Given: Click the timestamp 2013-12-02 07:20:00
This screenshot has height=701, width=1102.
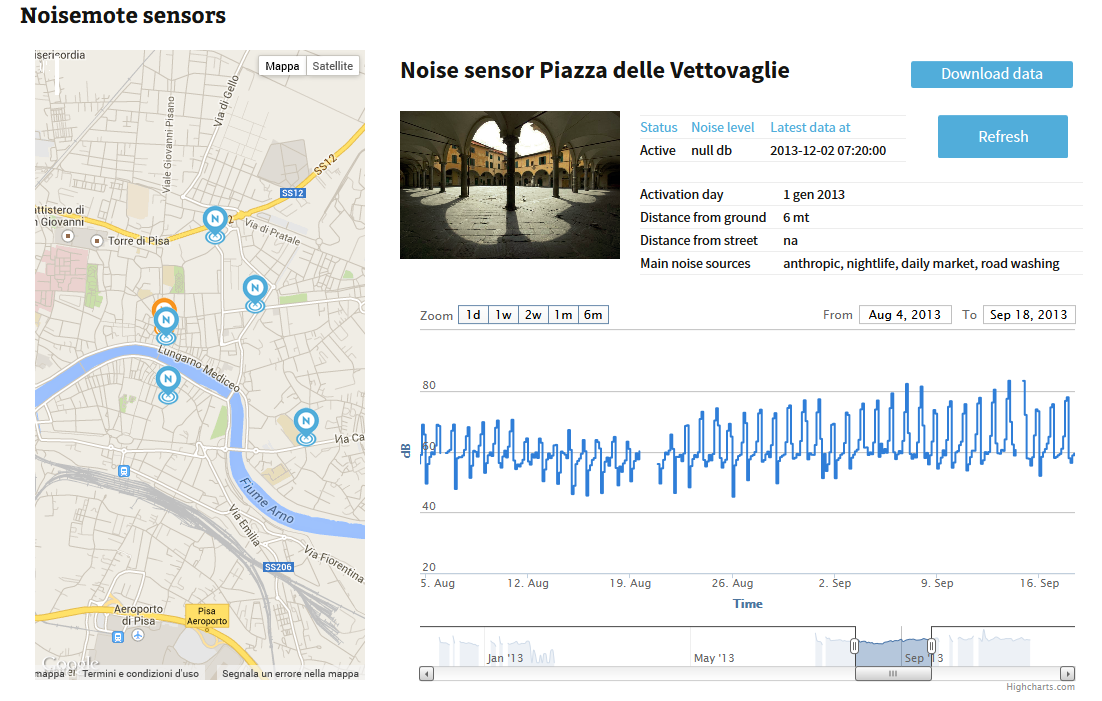Looking at the screenshot, I should pyautogui.click(x=828, y=150).
